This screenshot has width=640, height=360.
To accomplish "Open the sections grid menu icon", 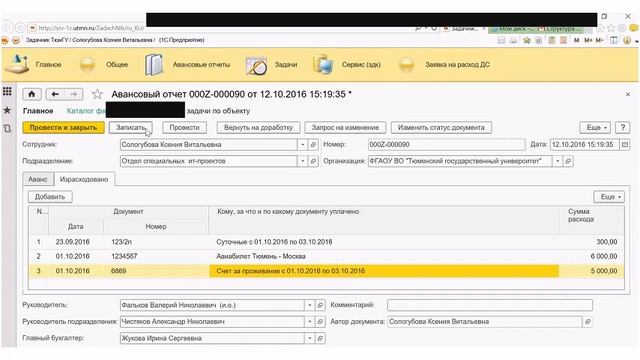I will point(7,91).
